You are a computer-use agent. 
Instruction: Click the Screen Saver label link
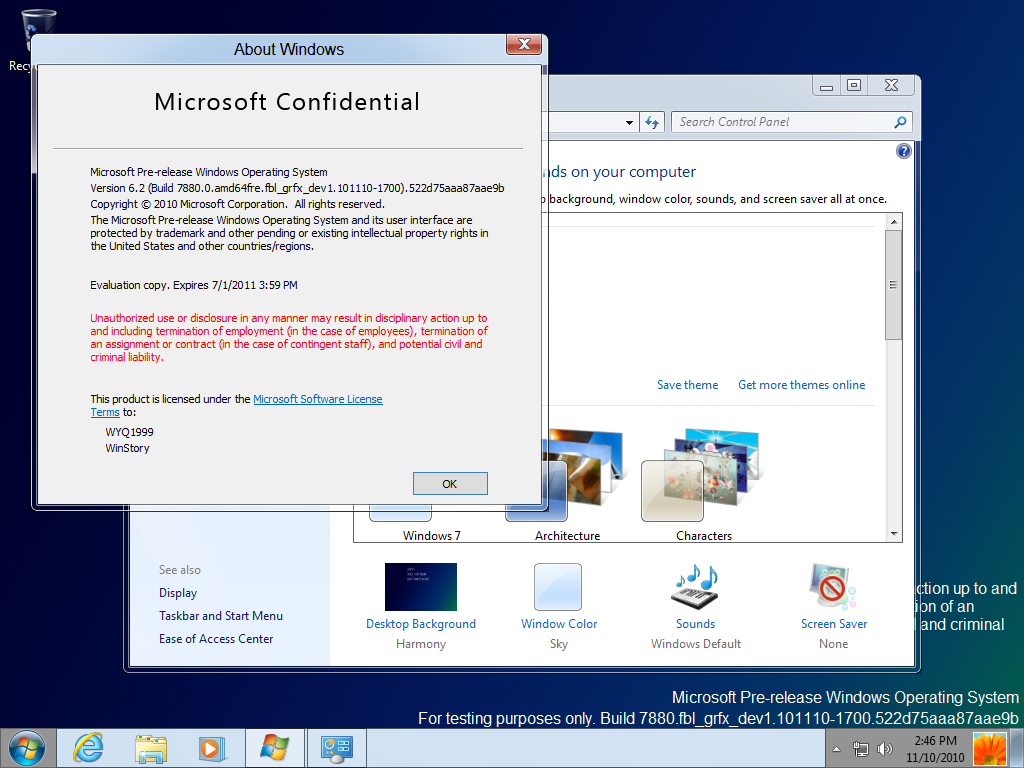[x=834, y=624]
